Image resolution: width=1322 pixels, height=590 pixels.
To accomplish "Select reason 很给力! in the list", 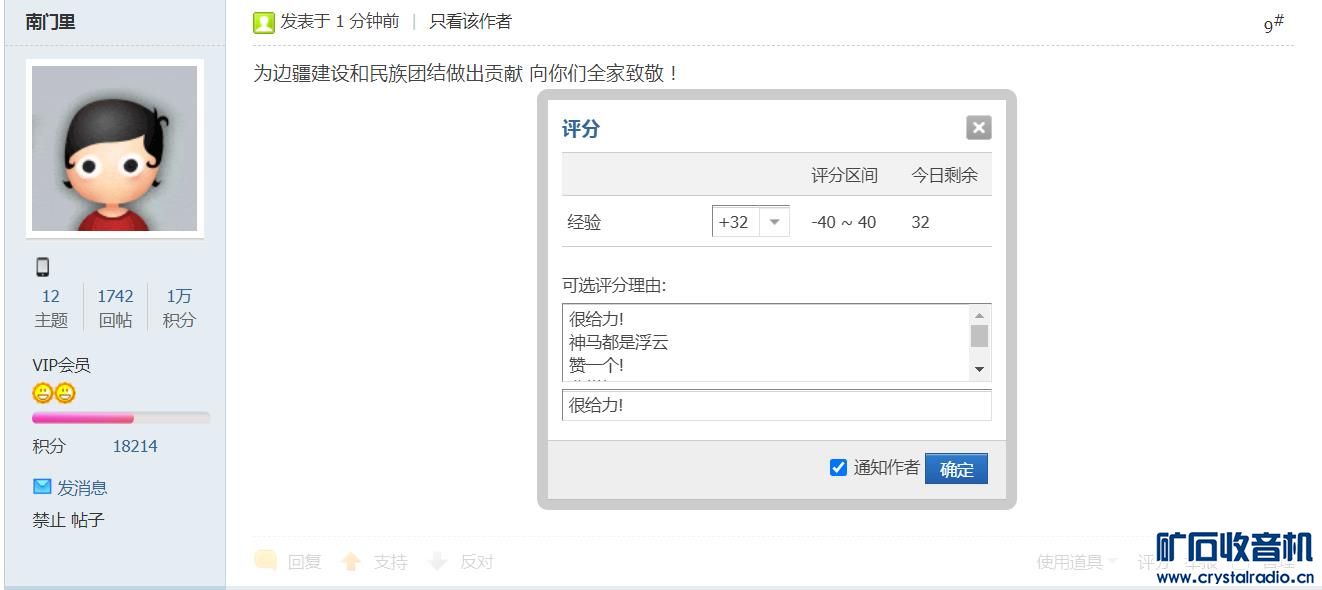I will click(596, 319).
